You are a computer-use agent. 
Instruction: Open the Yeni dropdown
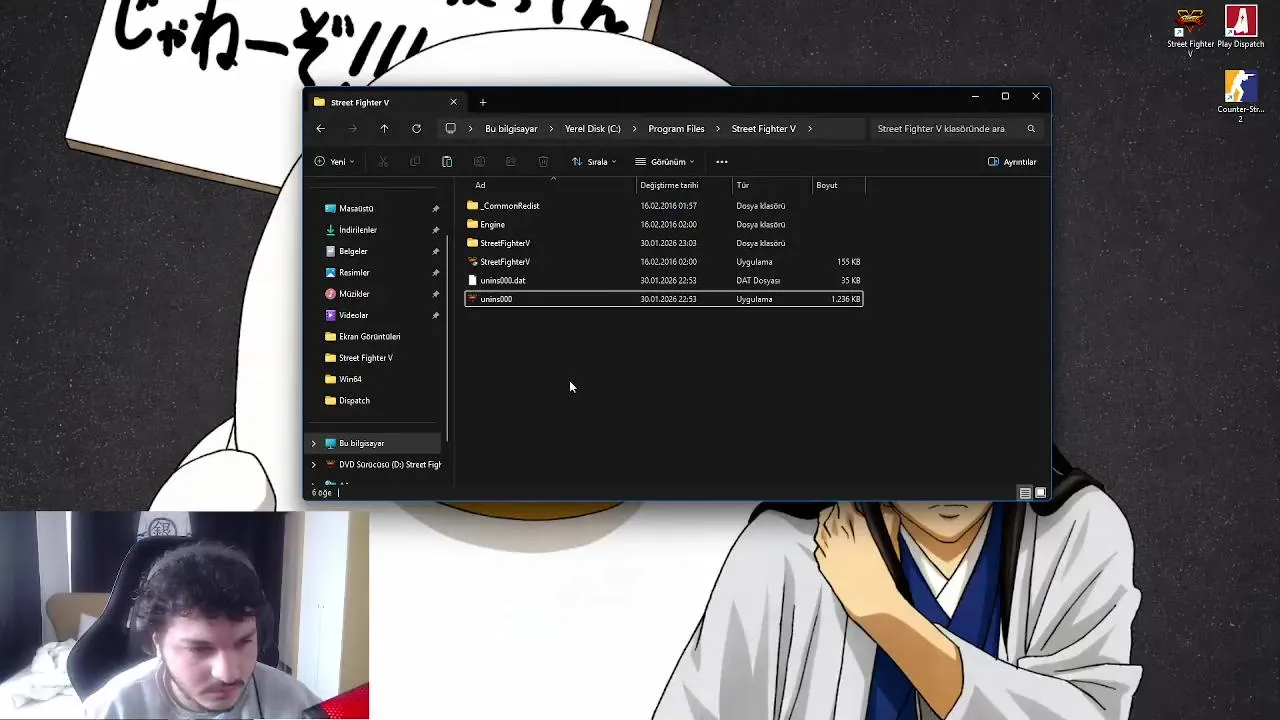(x=335, y=162)
